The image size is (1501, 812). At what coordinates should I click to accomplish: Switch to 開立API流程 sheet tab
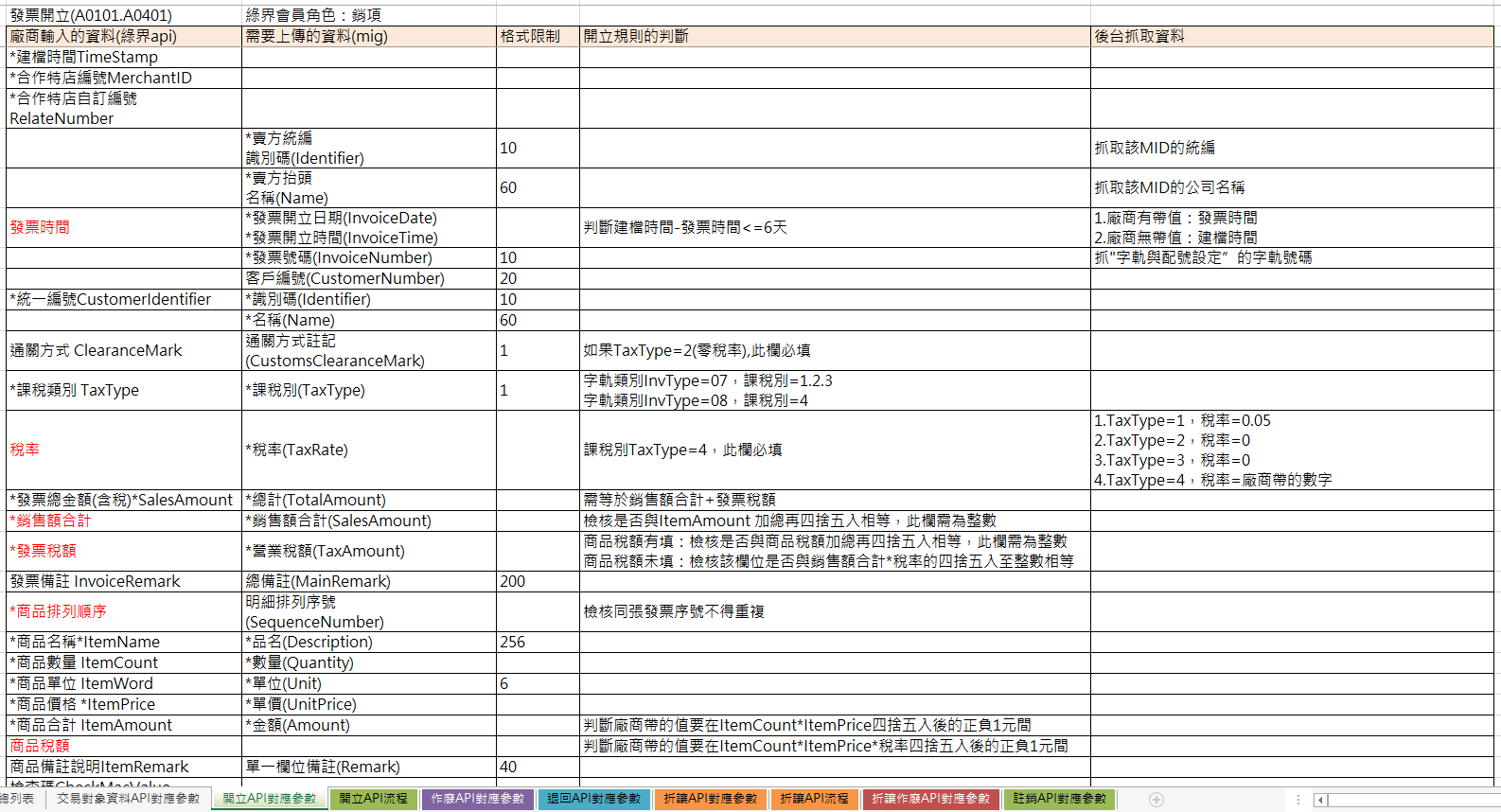(374, 799)
